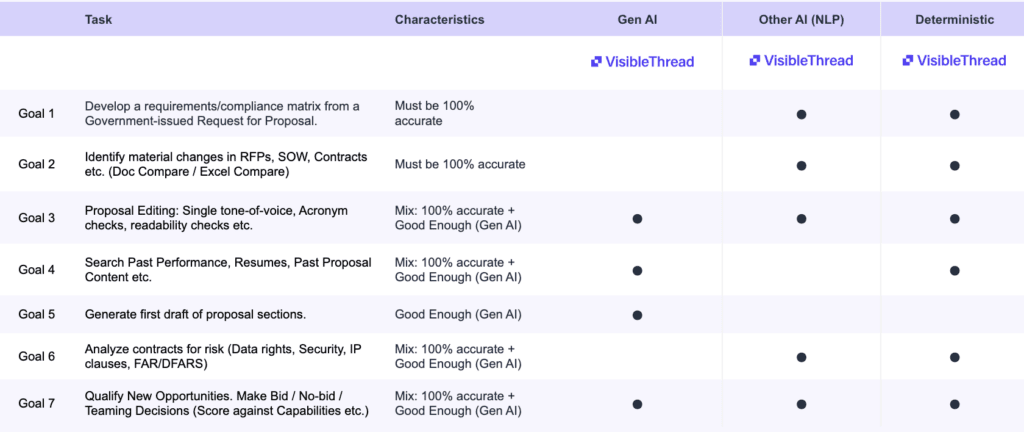Click the Goal 7 row label

pyautogui.click(x=37, y=404)
